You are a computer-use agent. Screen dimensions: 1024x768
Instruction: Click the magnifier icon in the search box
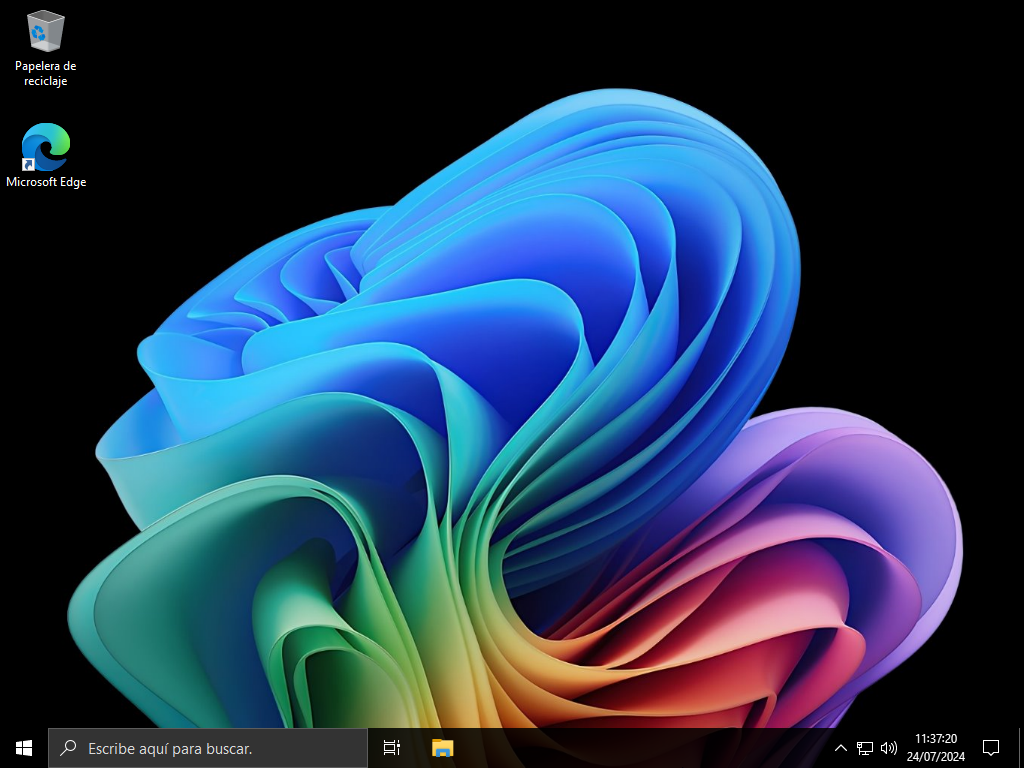(x=68, y=748)
